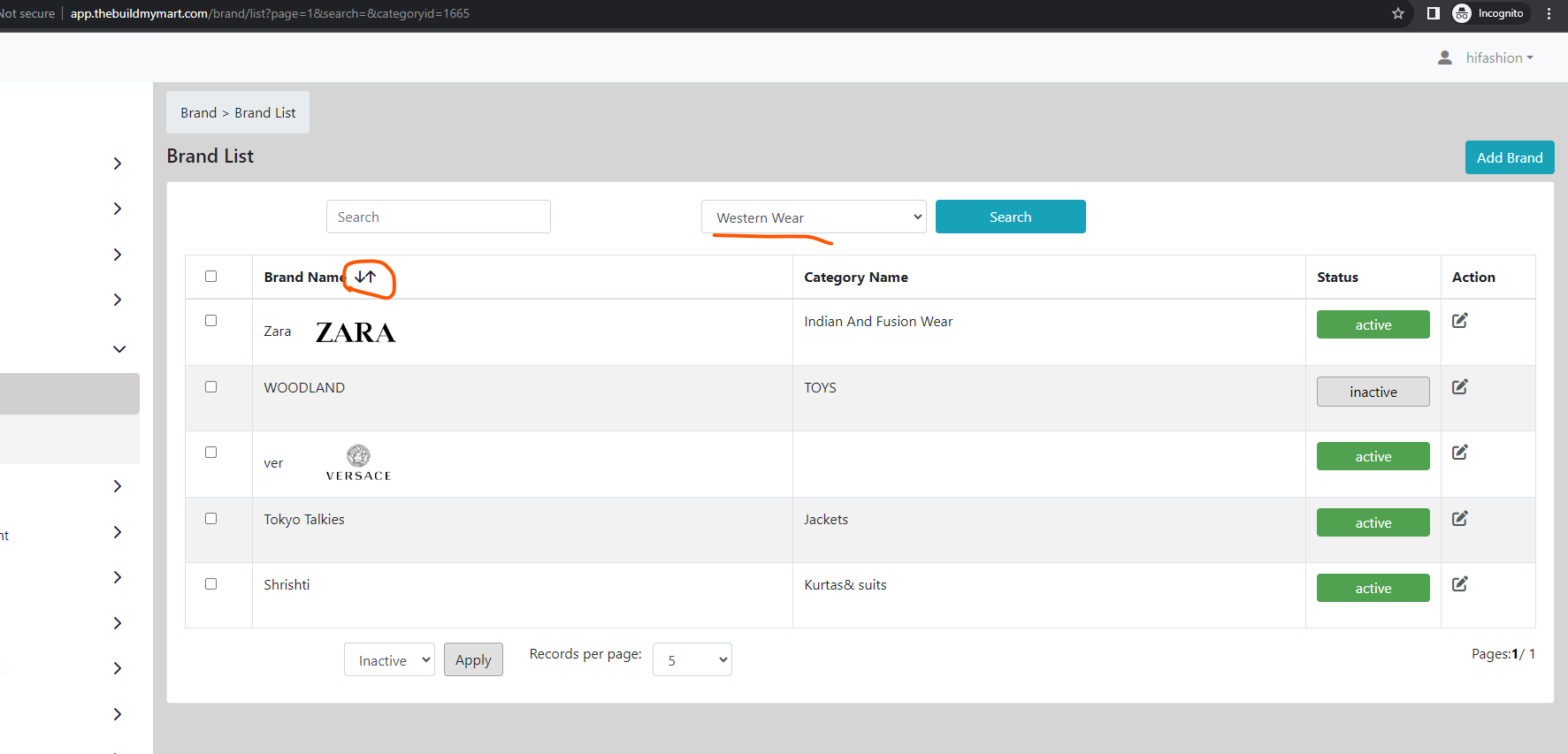Image resolution: width=1568 pixels, height=754 pixels.
Task: Collapse the expanded sidebar section chevron
Action: coord(119,348)
